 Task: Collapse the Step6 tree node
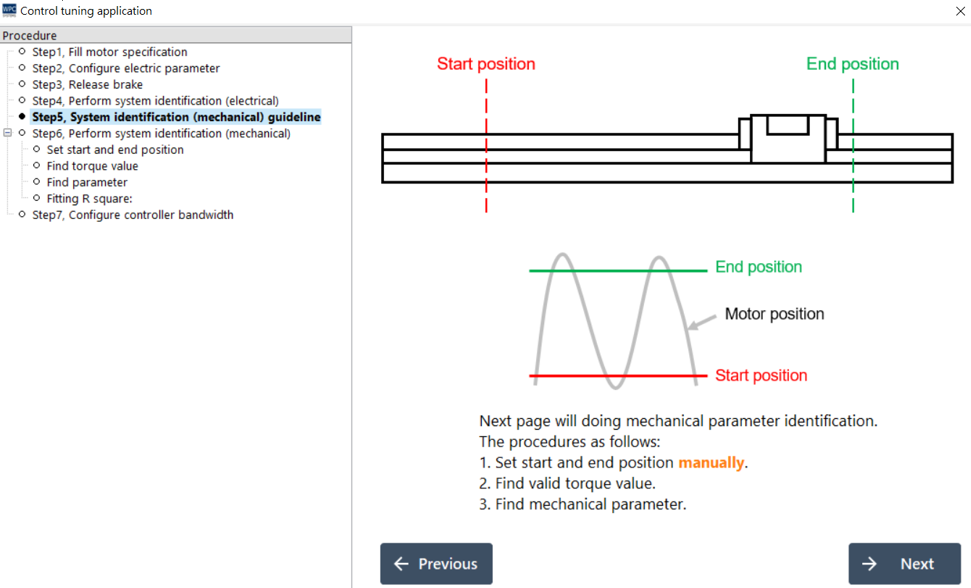8,133
